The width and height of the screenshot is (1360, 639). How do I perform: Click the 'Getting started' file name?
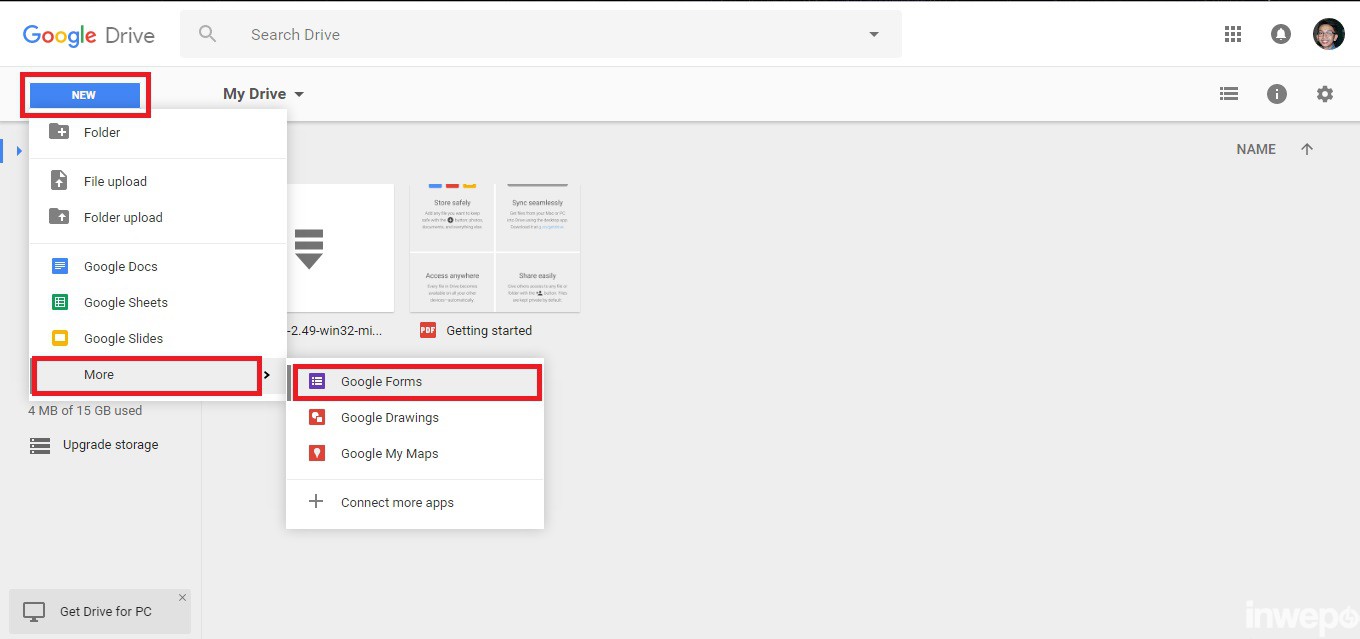pyautogui.click(x=489, y=330)
